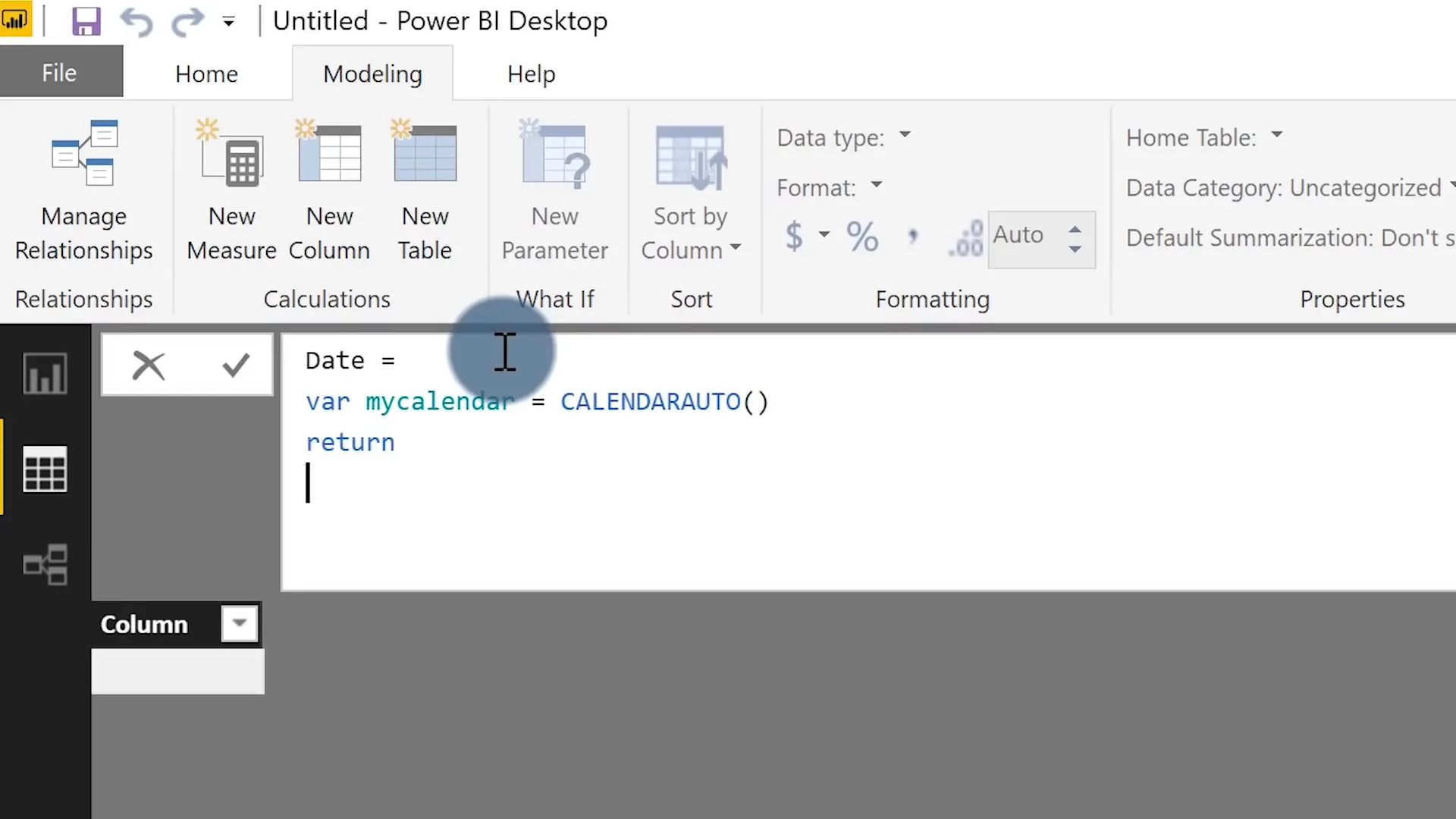Open the Help ribbon tab
The width and height of the screenshot is (1456, 819).
point(531,74)
